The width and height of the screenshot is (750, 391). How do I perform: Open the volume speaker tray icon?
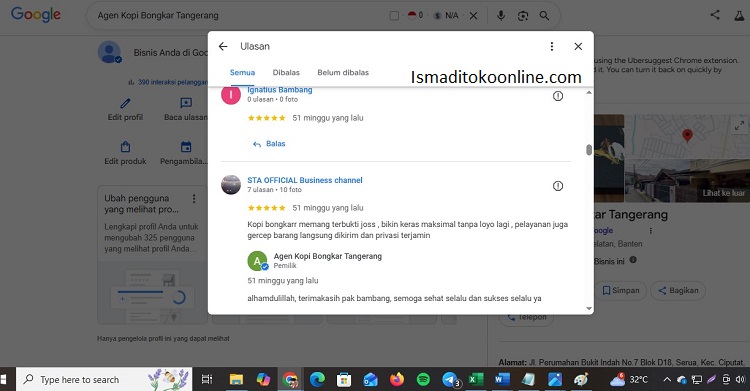(740, 380)
